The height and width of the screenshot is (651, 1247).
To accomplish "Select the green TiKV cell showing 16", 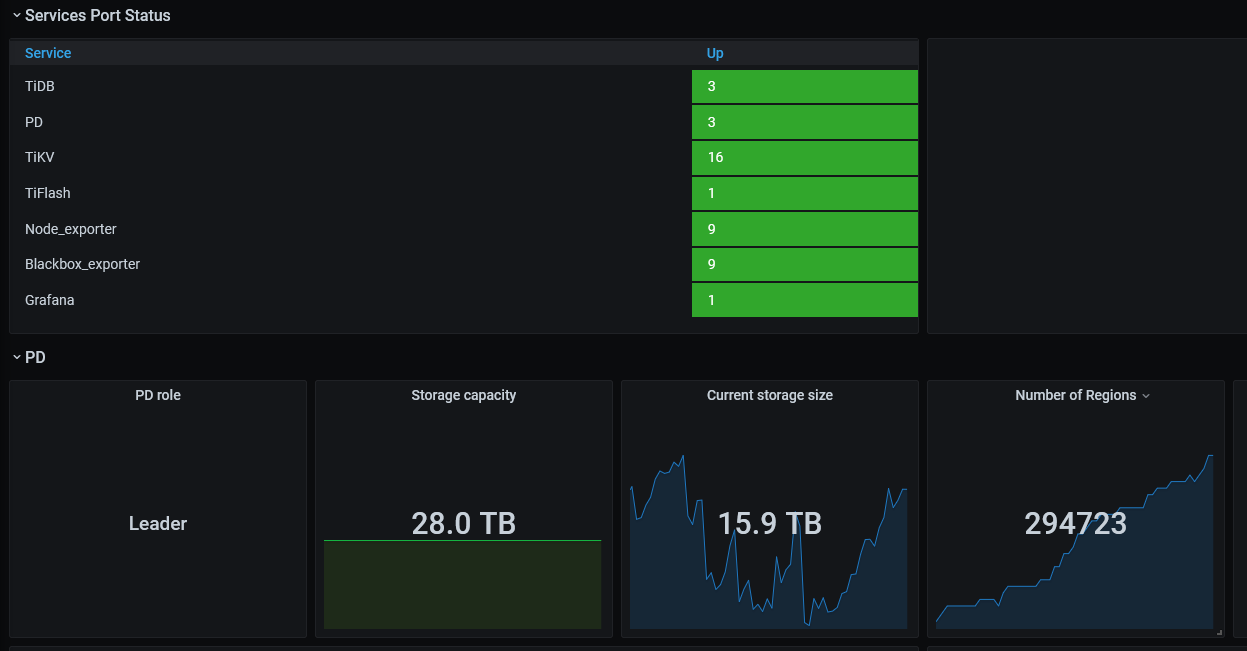I will click(804, 158).
